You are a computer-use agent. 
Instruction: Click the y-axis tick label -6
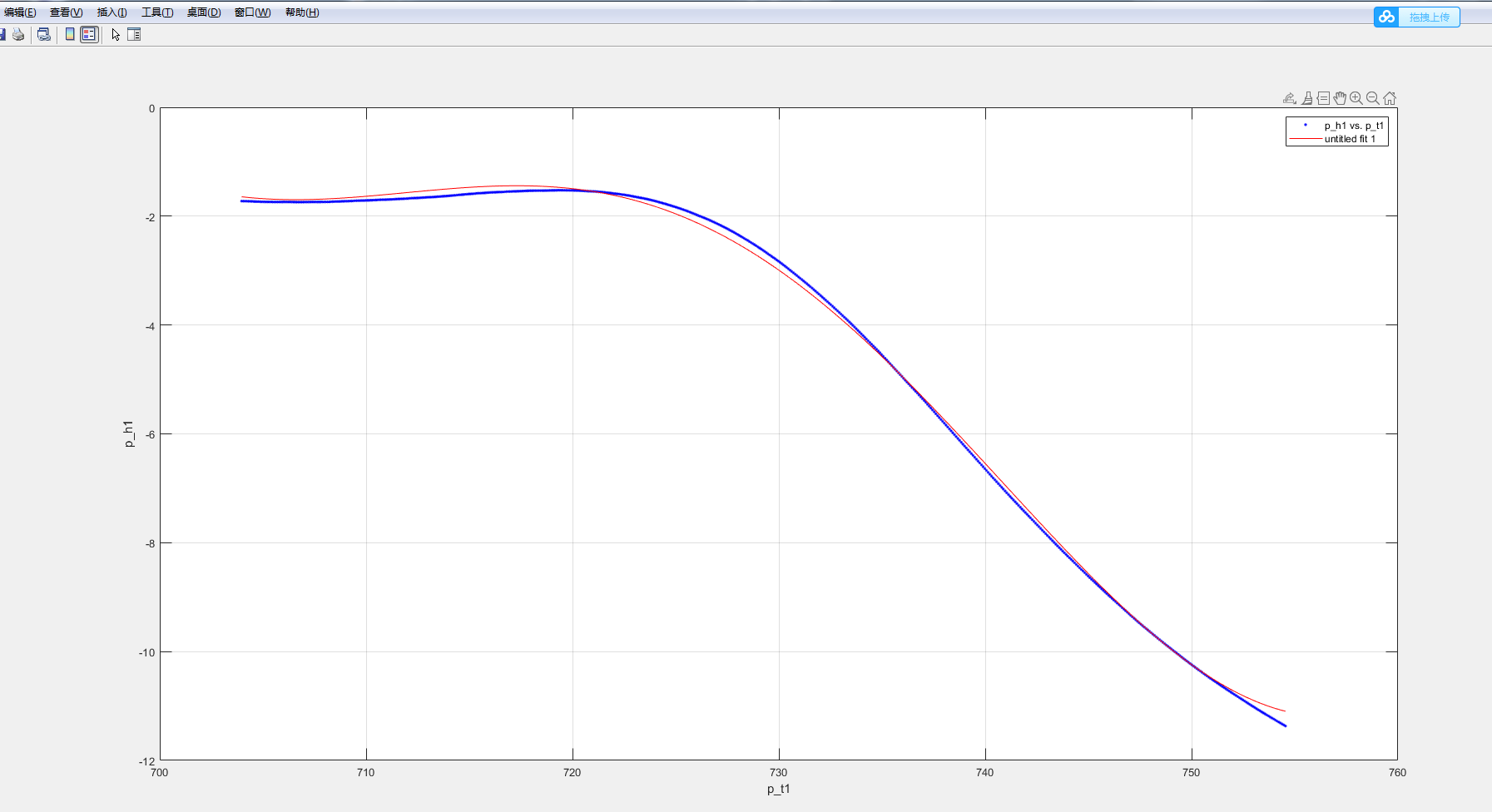[151, 434]
